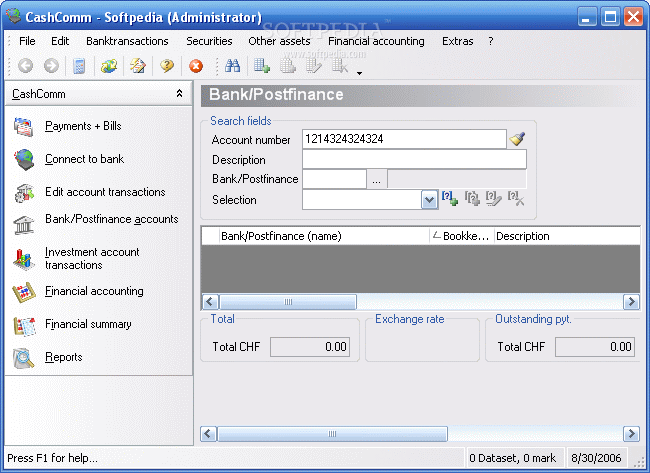The height and width of the screenshot is (473, 650).
Task: Click the globe sync toolbar icon
Action: click(109, 66)
